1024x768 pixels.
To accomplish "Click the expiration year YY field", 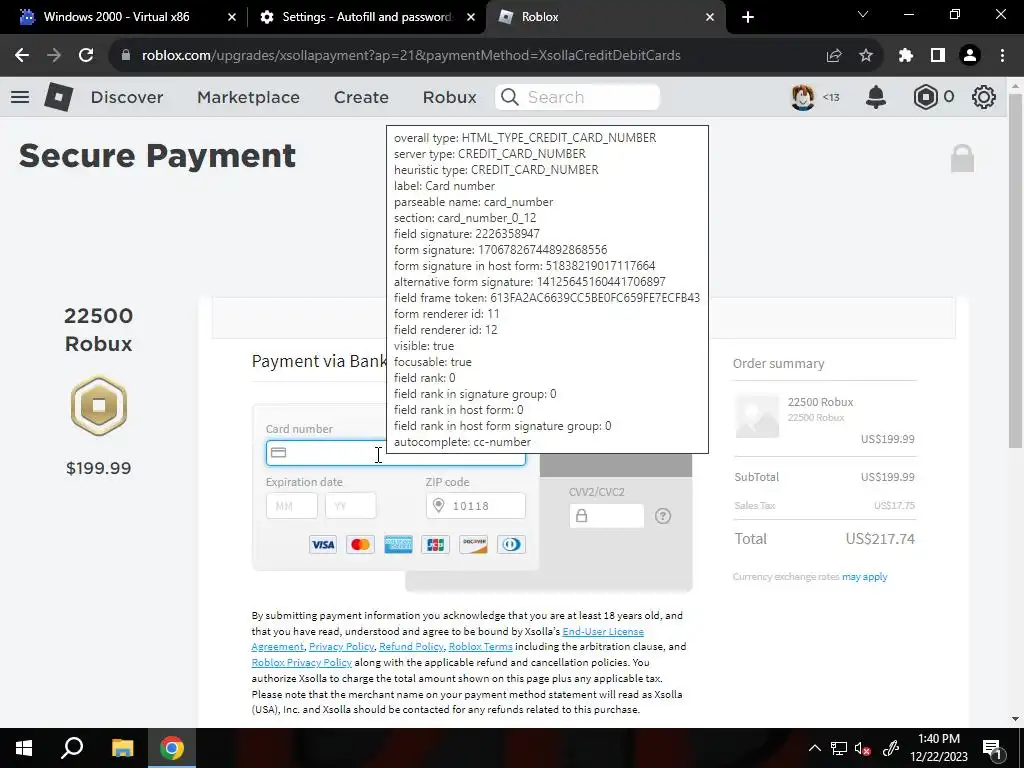I will [x=351, y=505].
